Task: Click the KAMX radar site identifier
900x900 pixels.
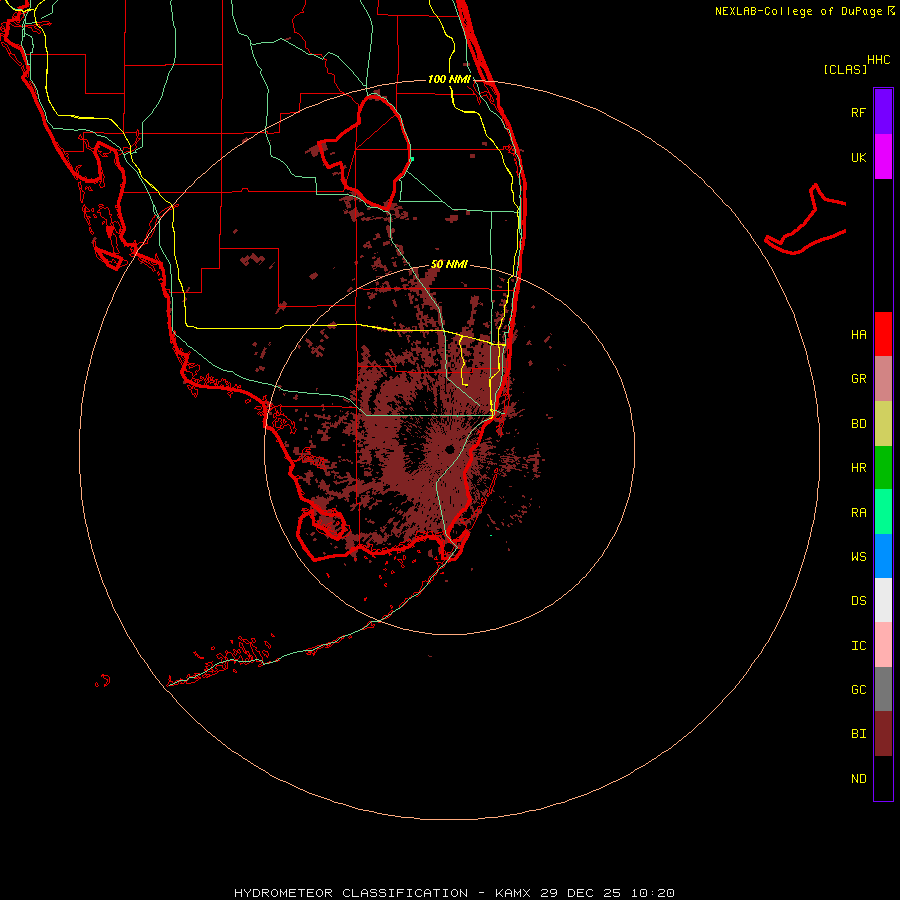Action: tap(513, 893)
